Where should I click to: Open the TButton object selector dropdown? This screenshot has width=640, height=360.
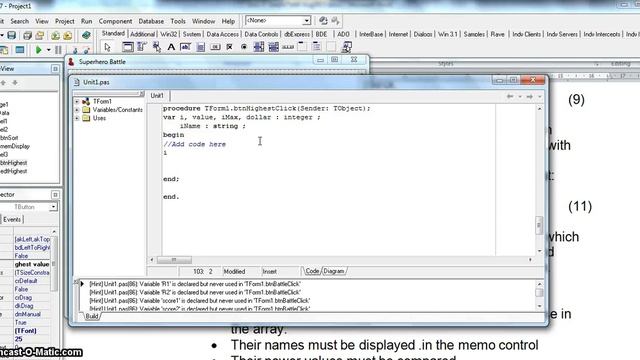click(53, 207)
